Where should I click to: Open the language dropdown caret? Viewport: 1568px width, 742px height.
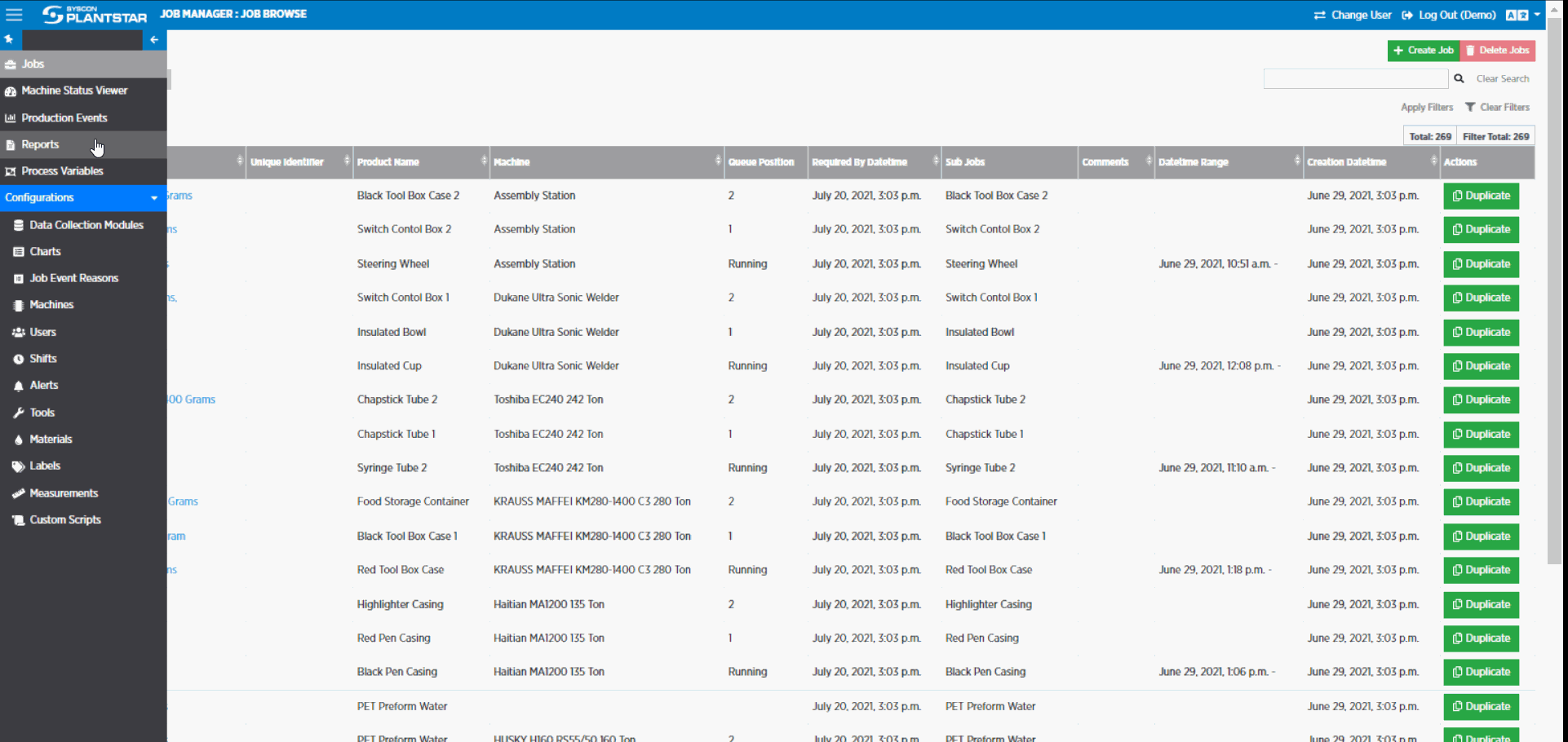1537,15
